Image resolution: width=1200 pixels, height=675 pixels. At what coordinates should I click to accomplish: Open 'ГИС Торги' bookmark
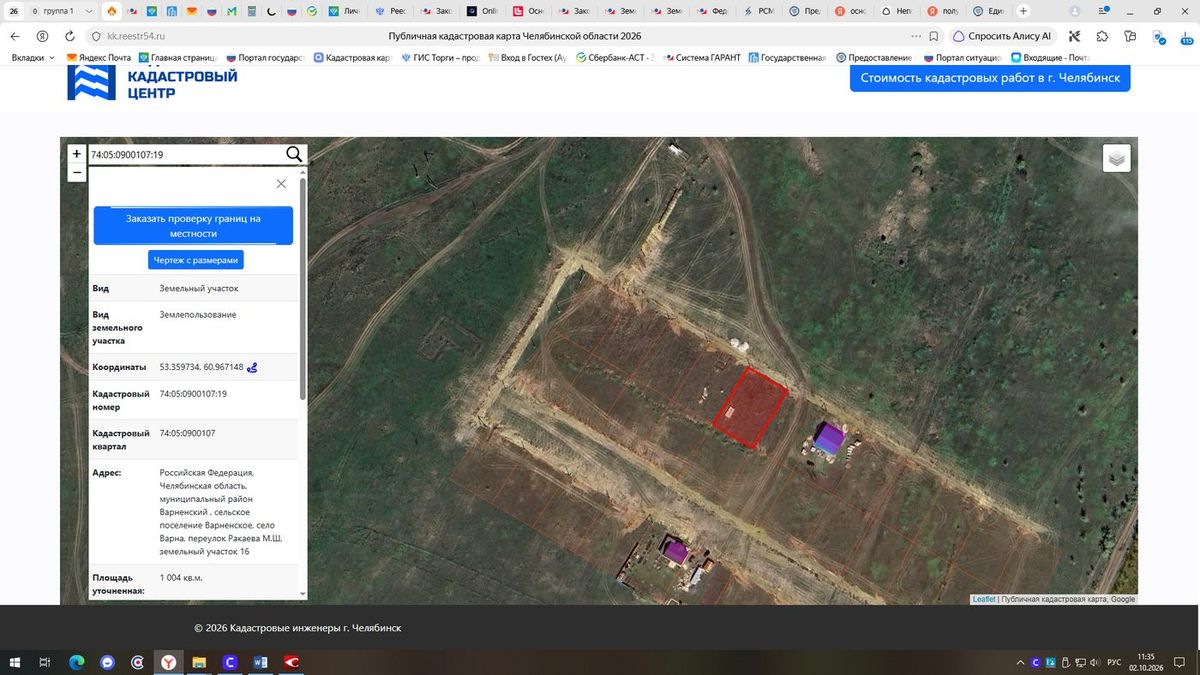click(x=440, y=58)
